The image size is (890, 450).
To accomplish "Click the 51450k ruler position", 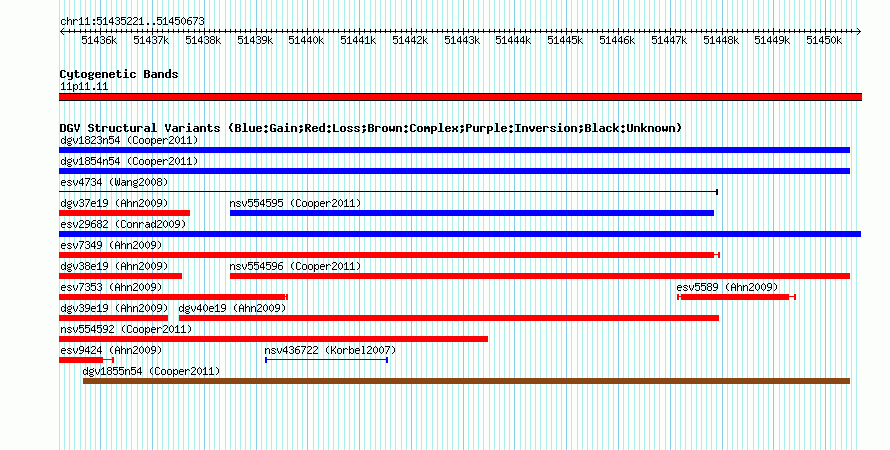I will click(x=824, y=40).
